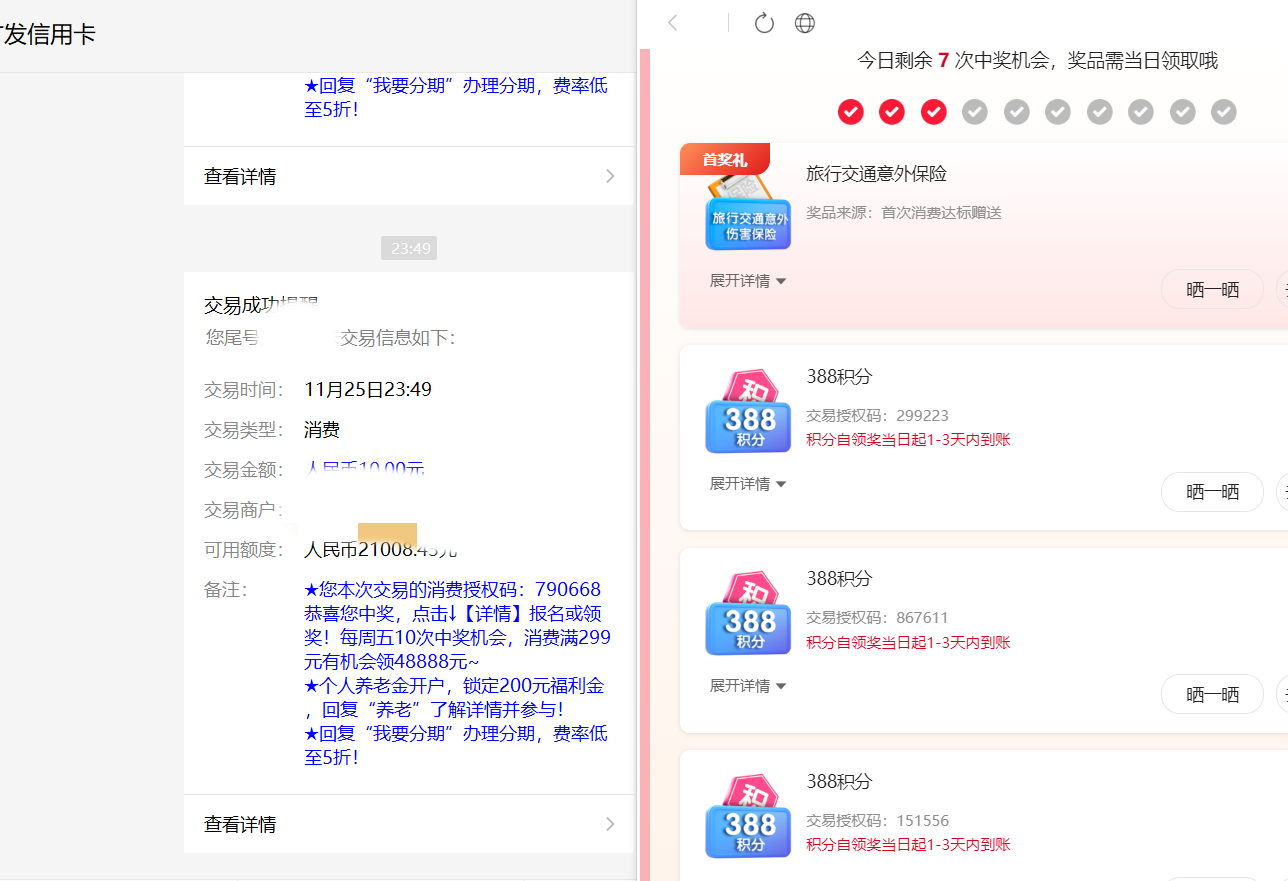1288x881 pixels.
Task: Click the browser back arrow icon
Action: coord(673,23)
